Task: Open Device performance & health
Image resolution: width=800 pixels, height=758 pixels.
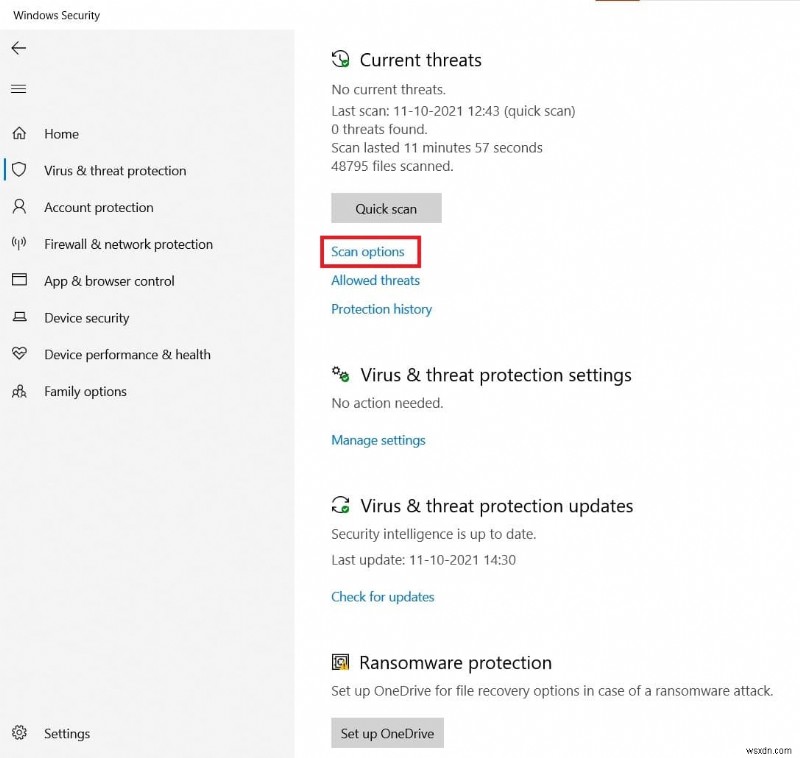Action: 127,354
